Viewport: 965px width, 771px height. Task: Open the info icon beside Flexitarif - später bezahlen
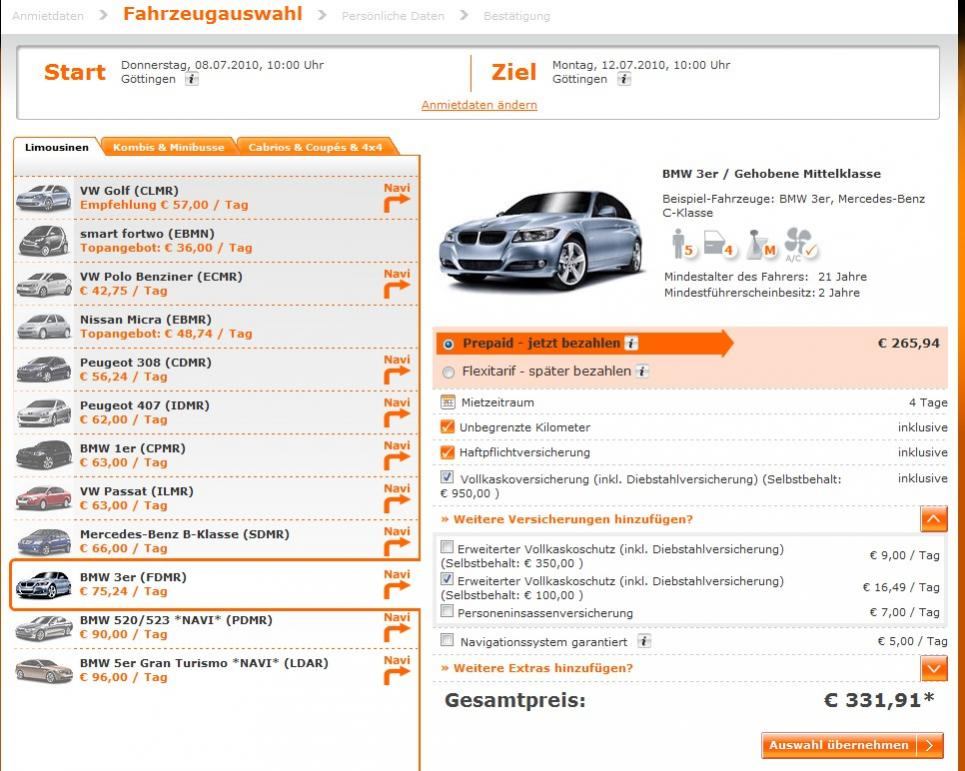(x=642, y=371)
